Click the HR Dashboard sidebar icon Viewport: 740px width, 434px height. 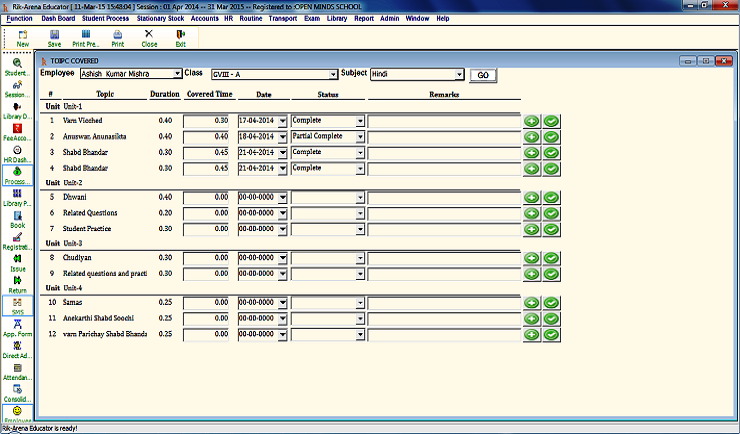point(17,154)
